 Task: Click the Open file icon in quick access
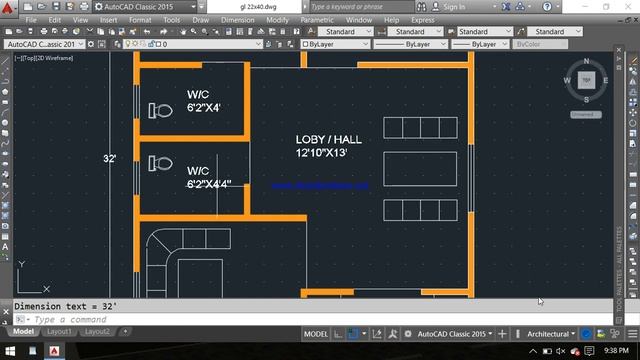pos(42,7)
